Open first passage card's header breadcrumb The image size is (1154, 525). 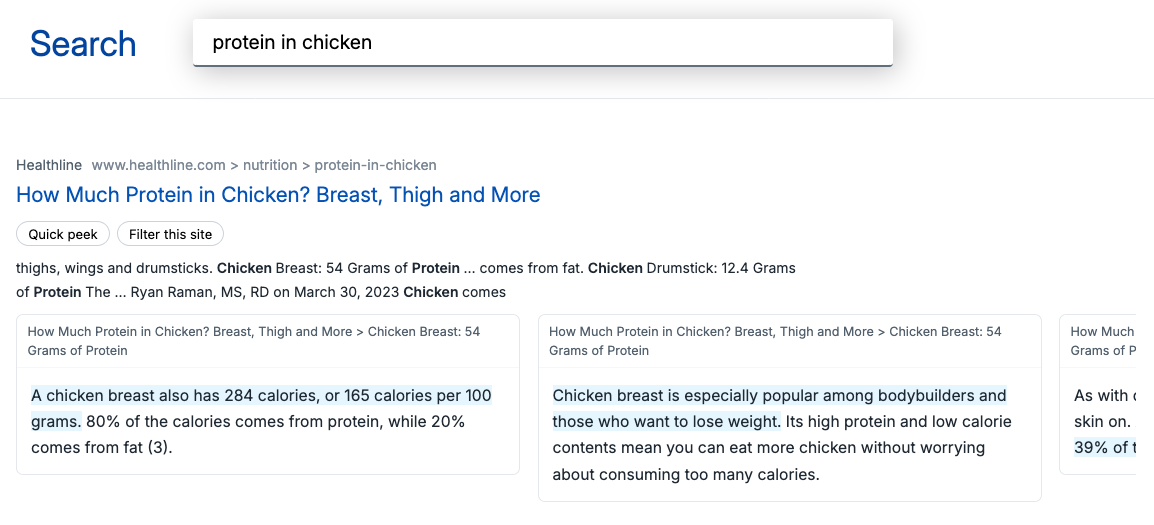254,341
